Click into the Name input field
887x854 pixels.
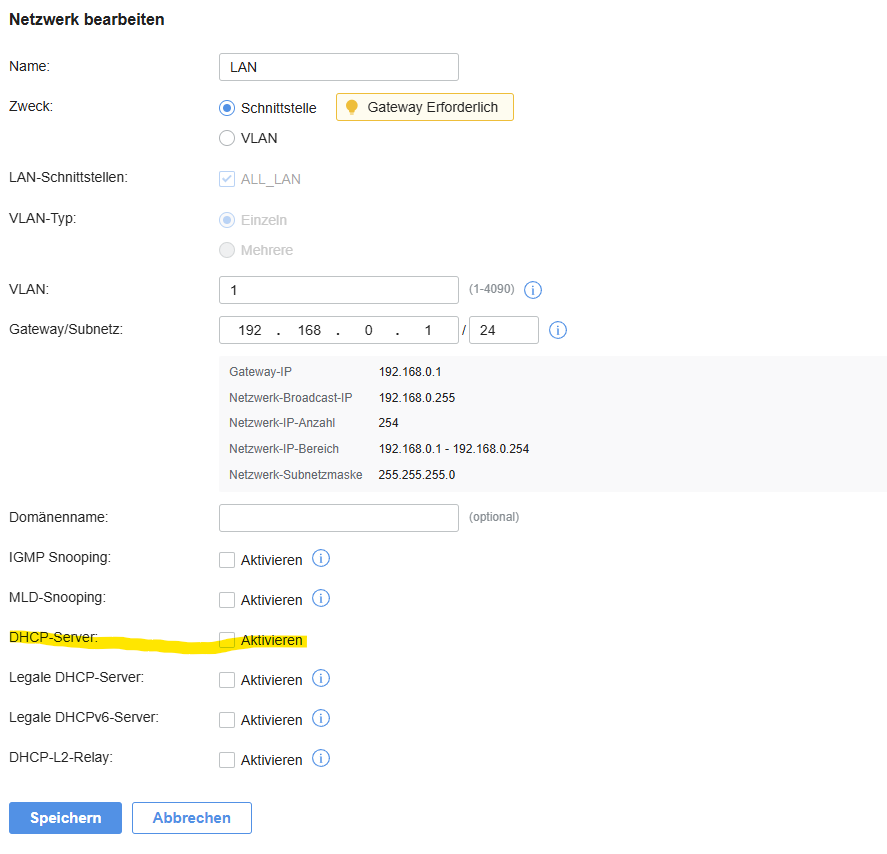pyautogui.click(x=338, y=67)
